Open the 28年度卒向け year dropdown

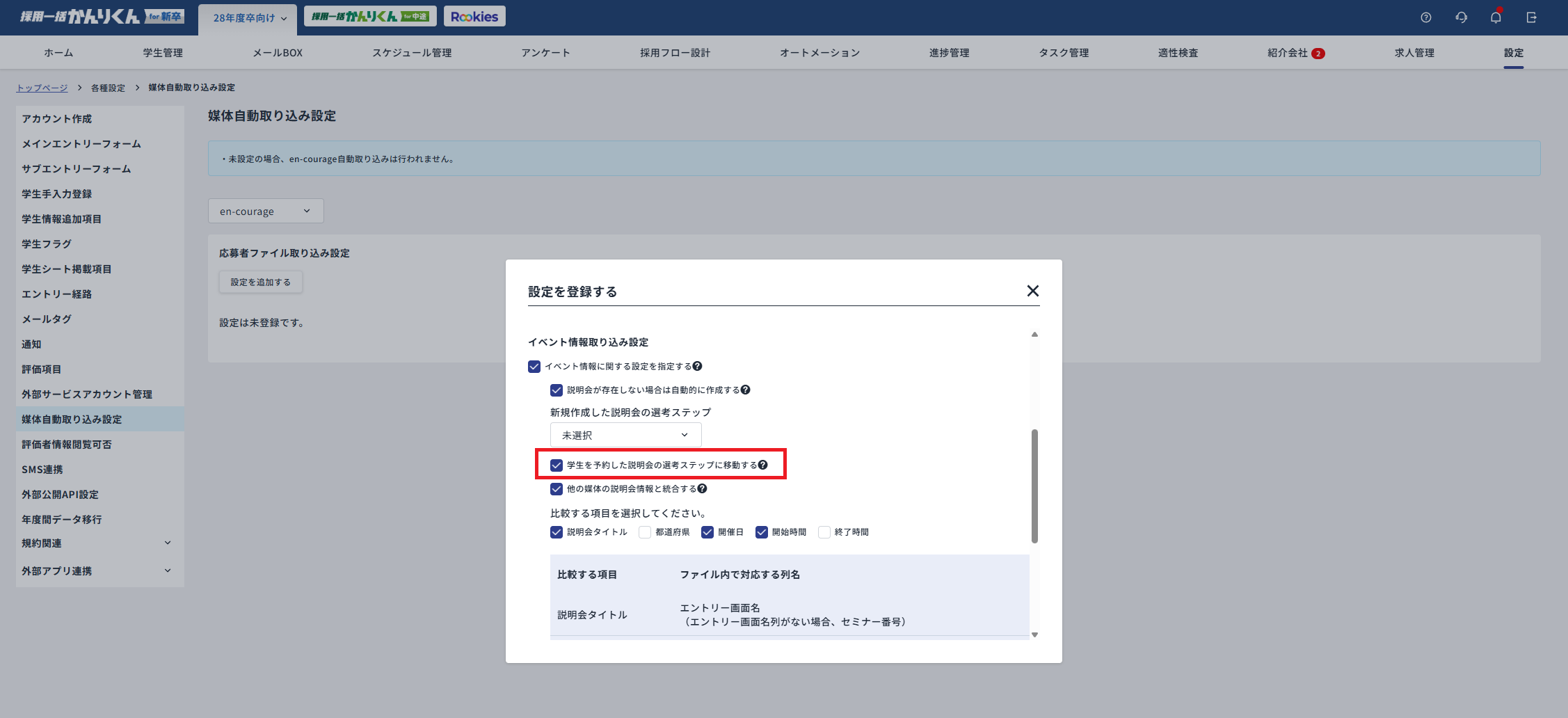pyautogui.click(x=249, y=17)
